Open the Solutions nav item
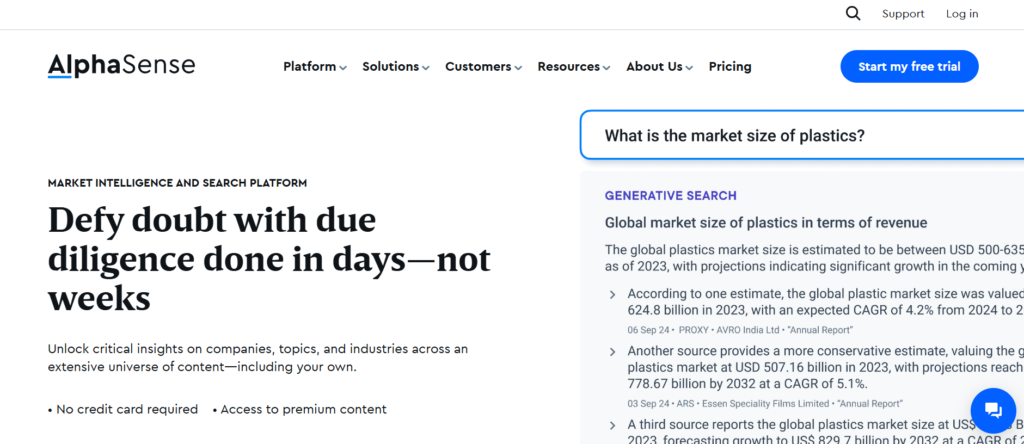1024x444 pixels. (391, 67)
